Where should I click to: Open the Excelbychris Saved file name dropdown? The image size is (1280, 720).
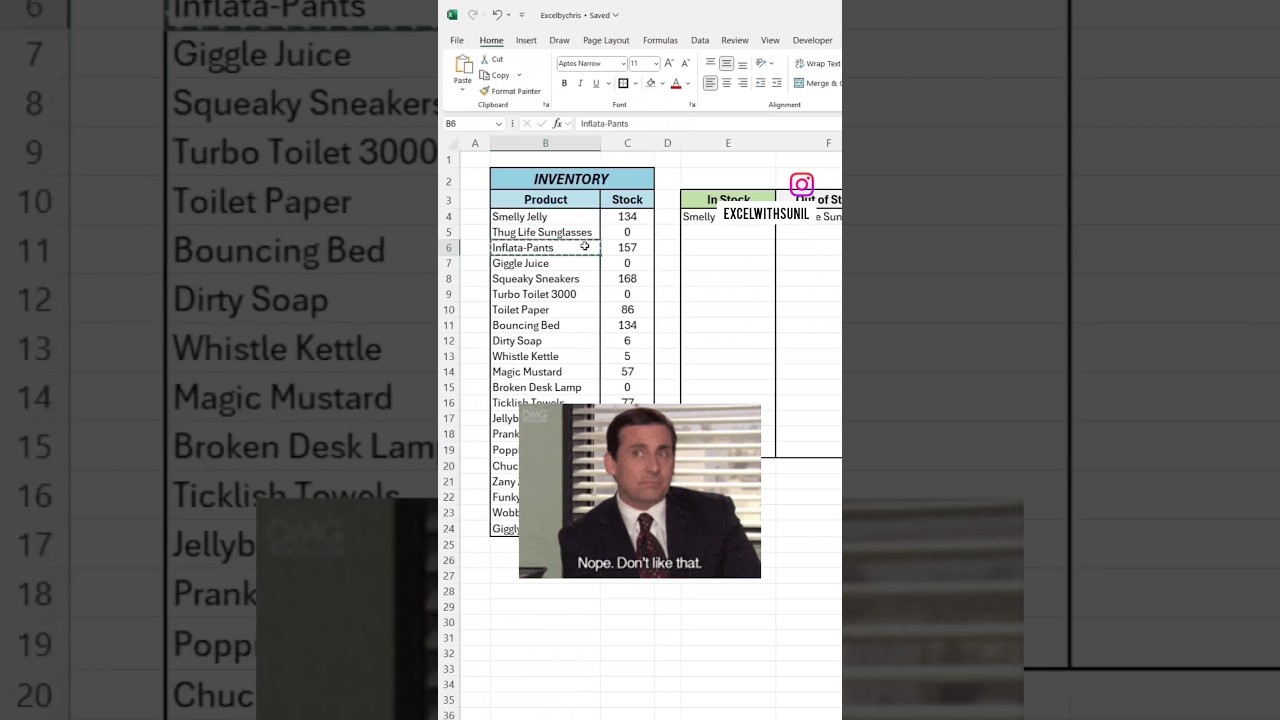(x=580, y=15)
